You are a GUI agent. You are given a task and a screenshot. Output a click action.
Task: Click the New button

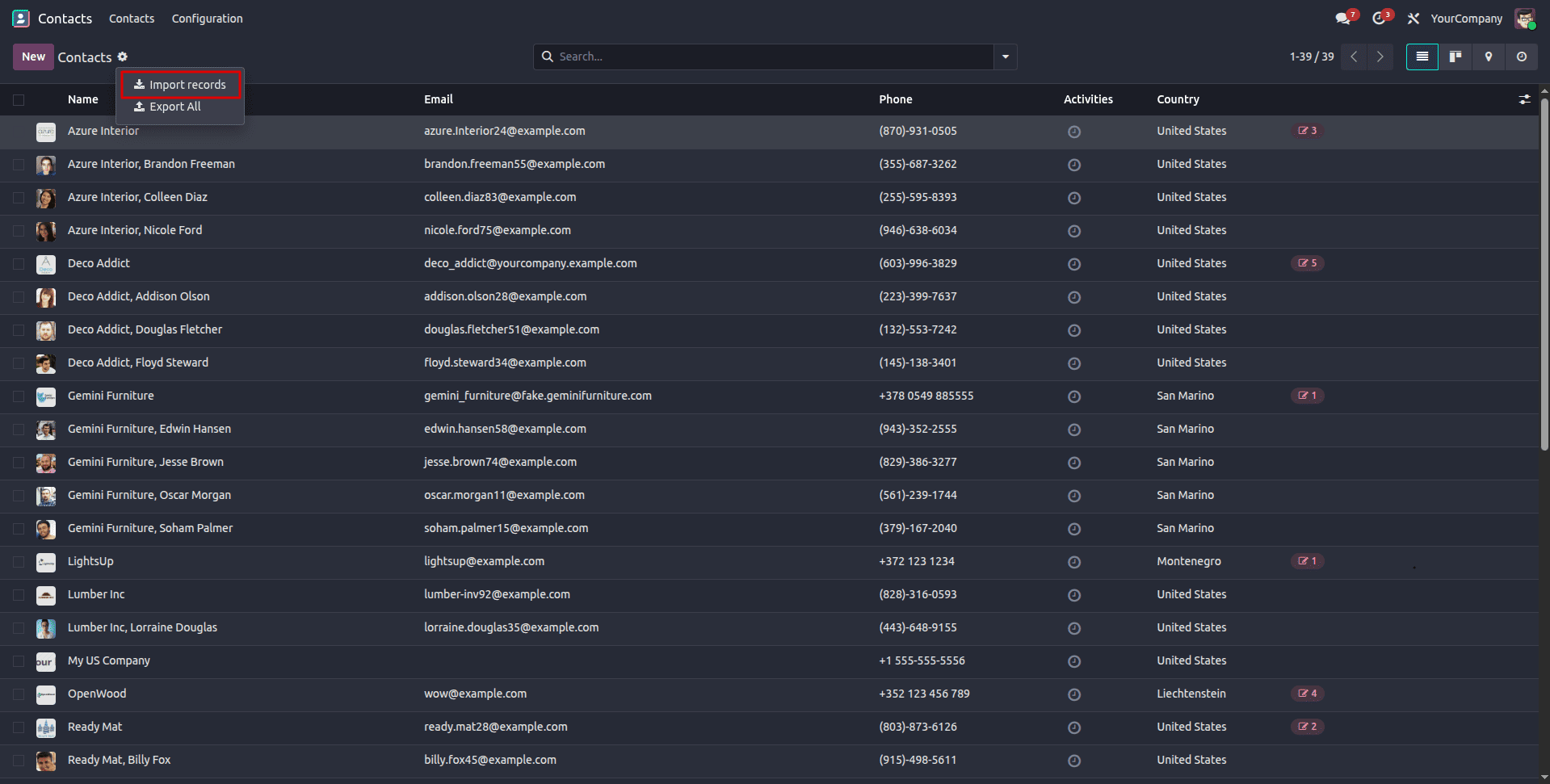pyautogui.click(x=32, y=57)
